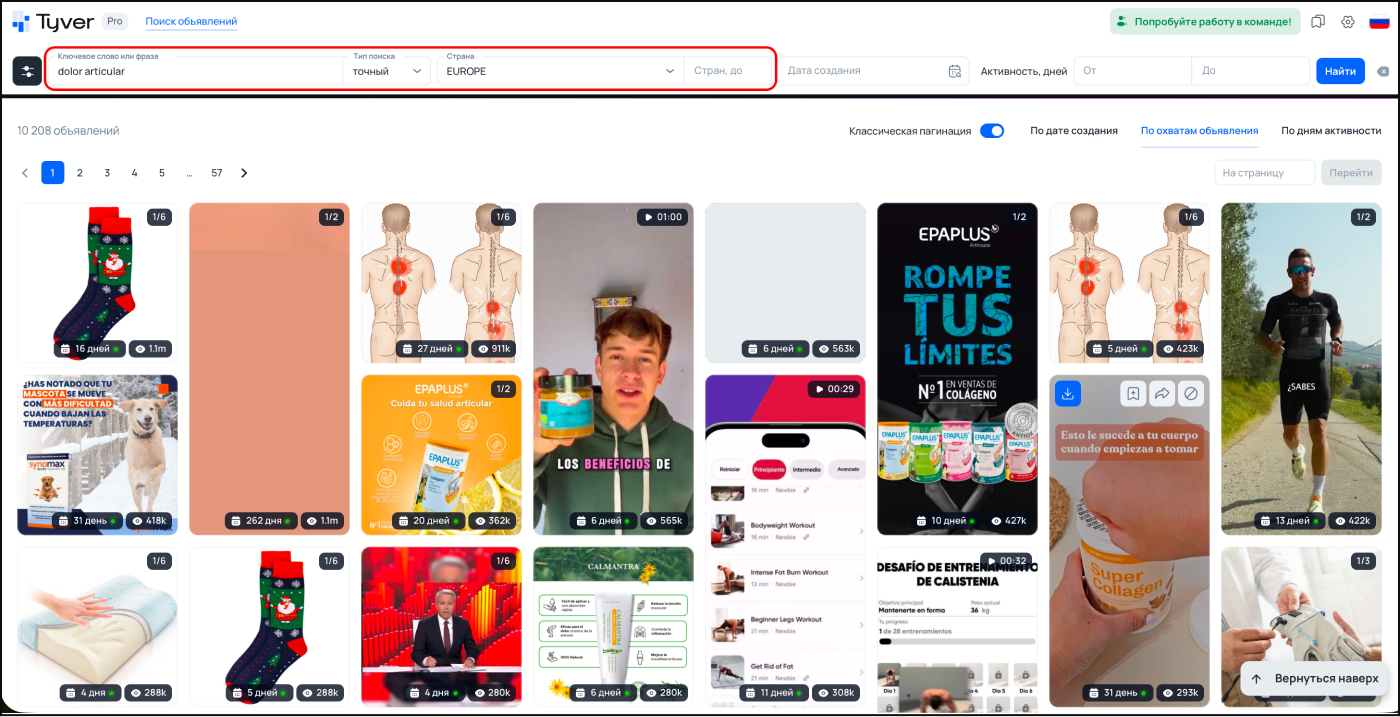Expand the Тип поиска dropdown

click(x=387, y=71)
